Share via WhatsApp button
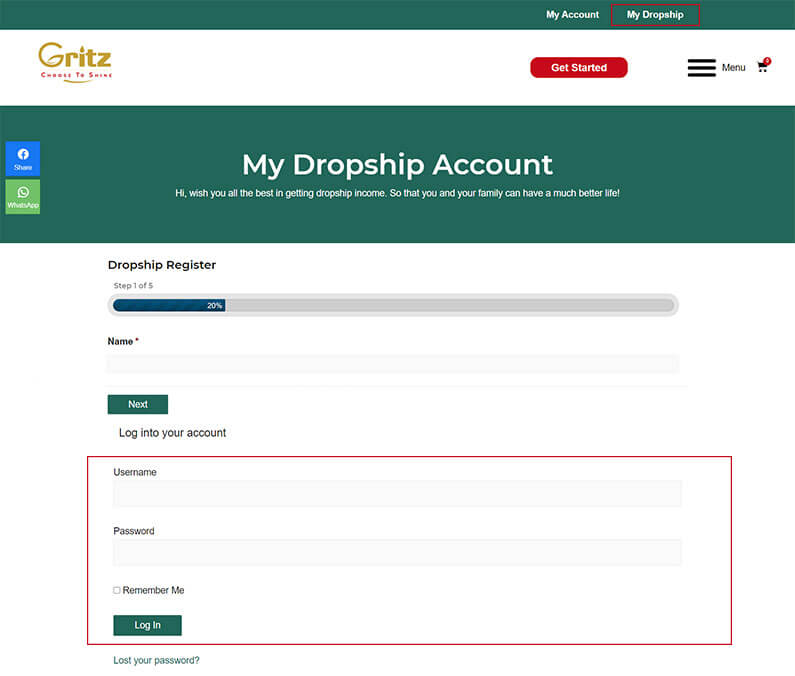This screenshot has height=676, width=795. tap(23, 197)
